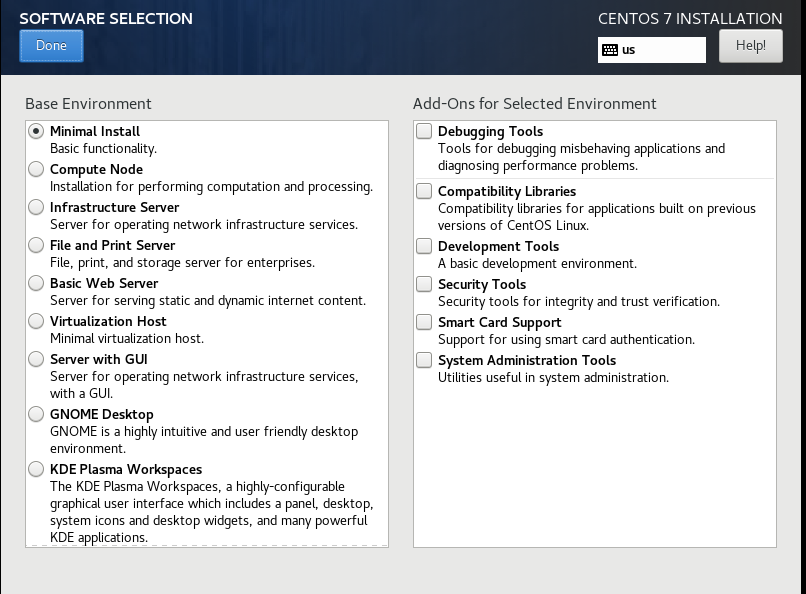Enable Development Tools add-on
Viewport: 806px width, 594px height.
425,246
